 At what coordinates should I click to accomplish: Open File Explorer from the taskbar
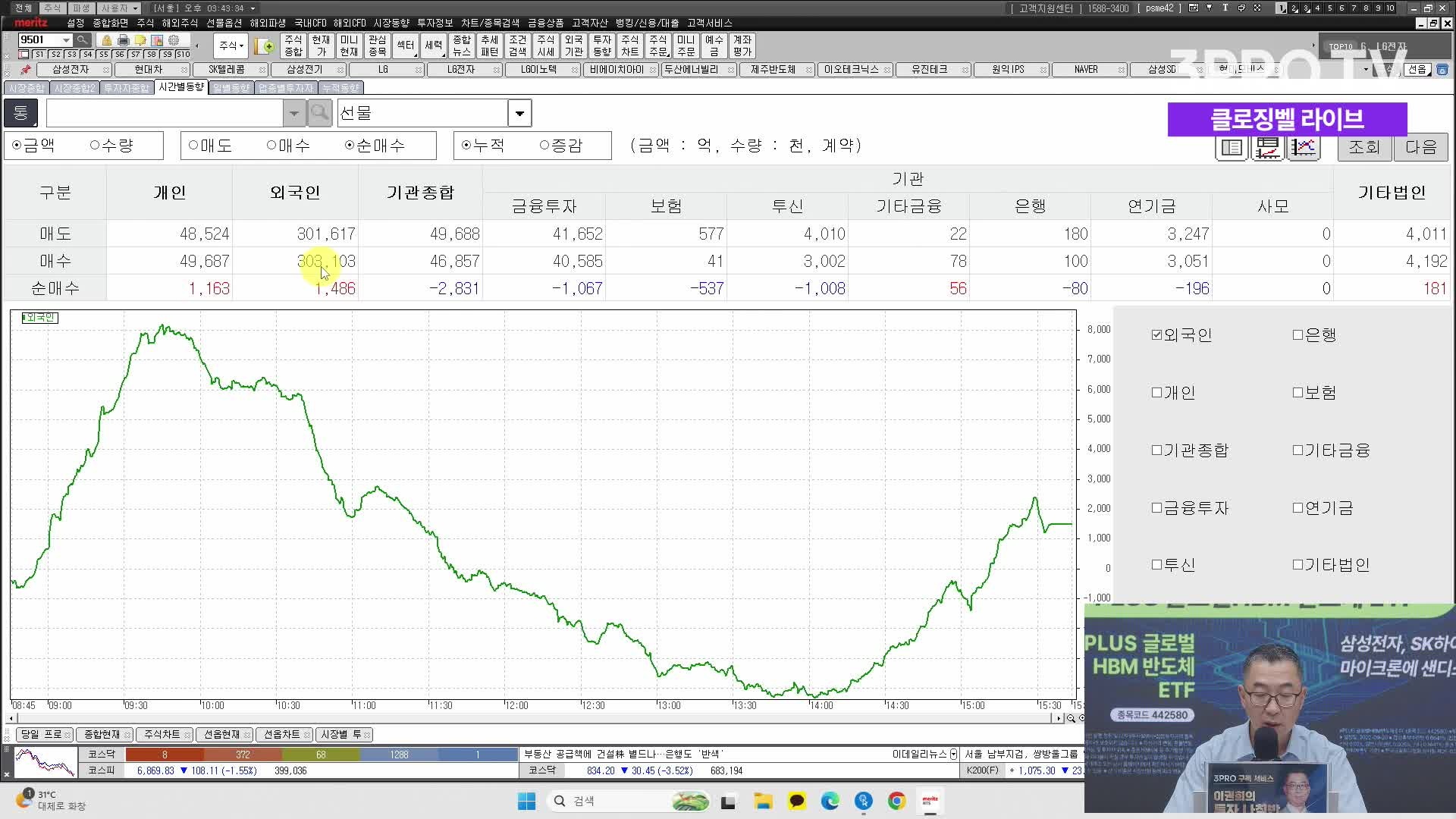coord(763,801)
